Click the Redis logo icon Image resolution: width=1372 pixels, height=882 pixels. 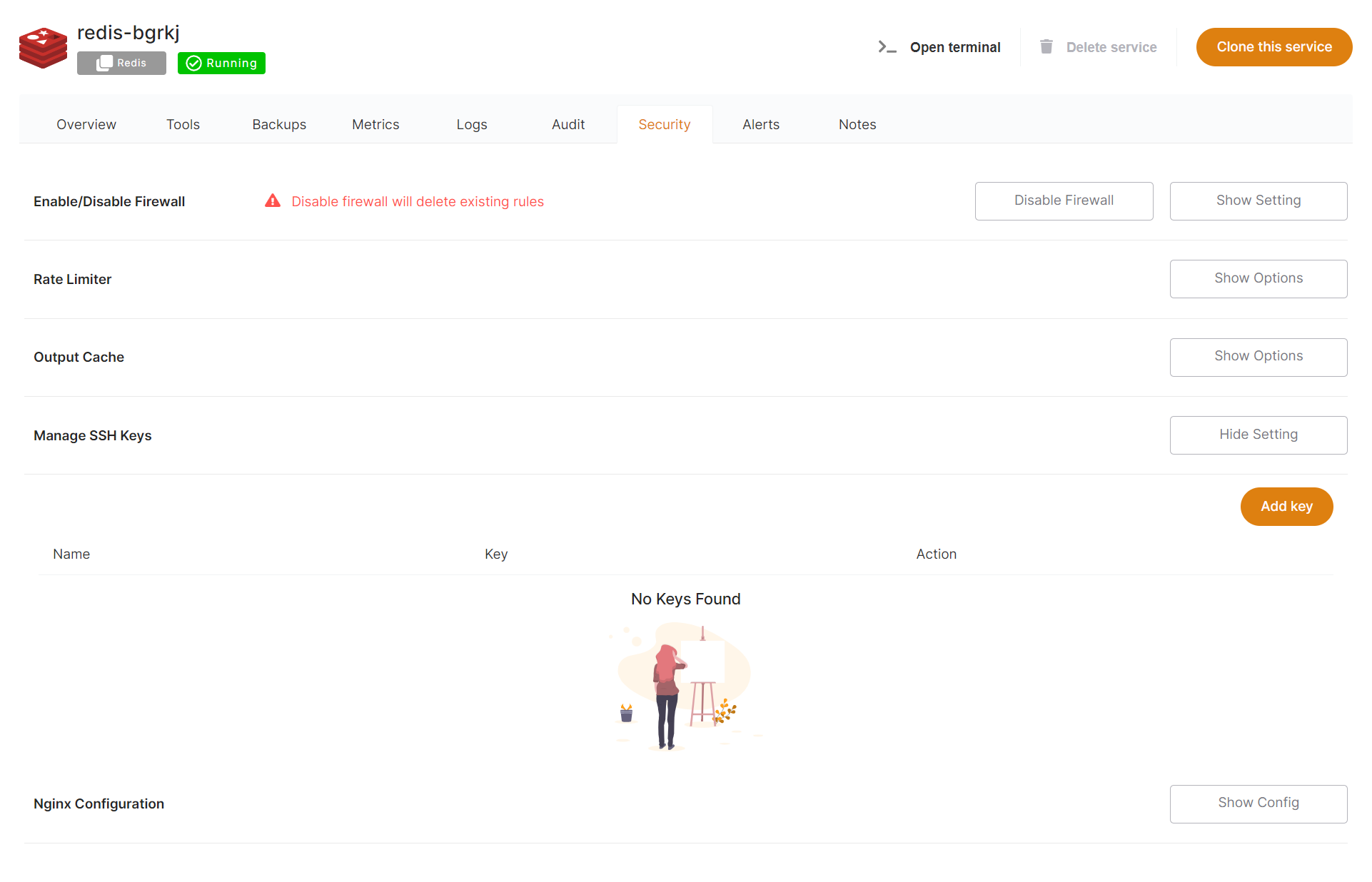43,49
